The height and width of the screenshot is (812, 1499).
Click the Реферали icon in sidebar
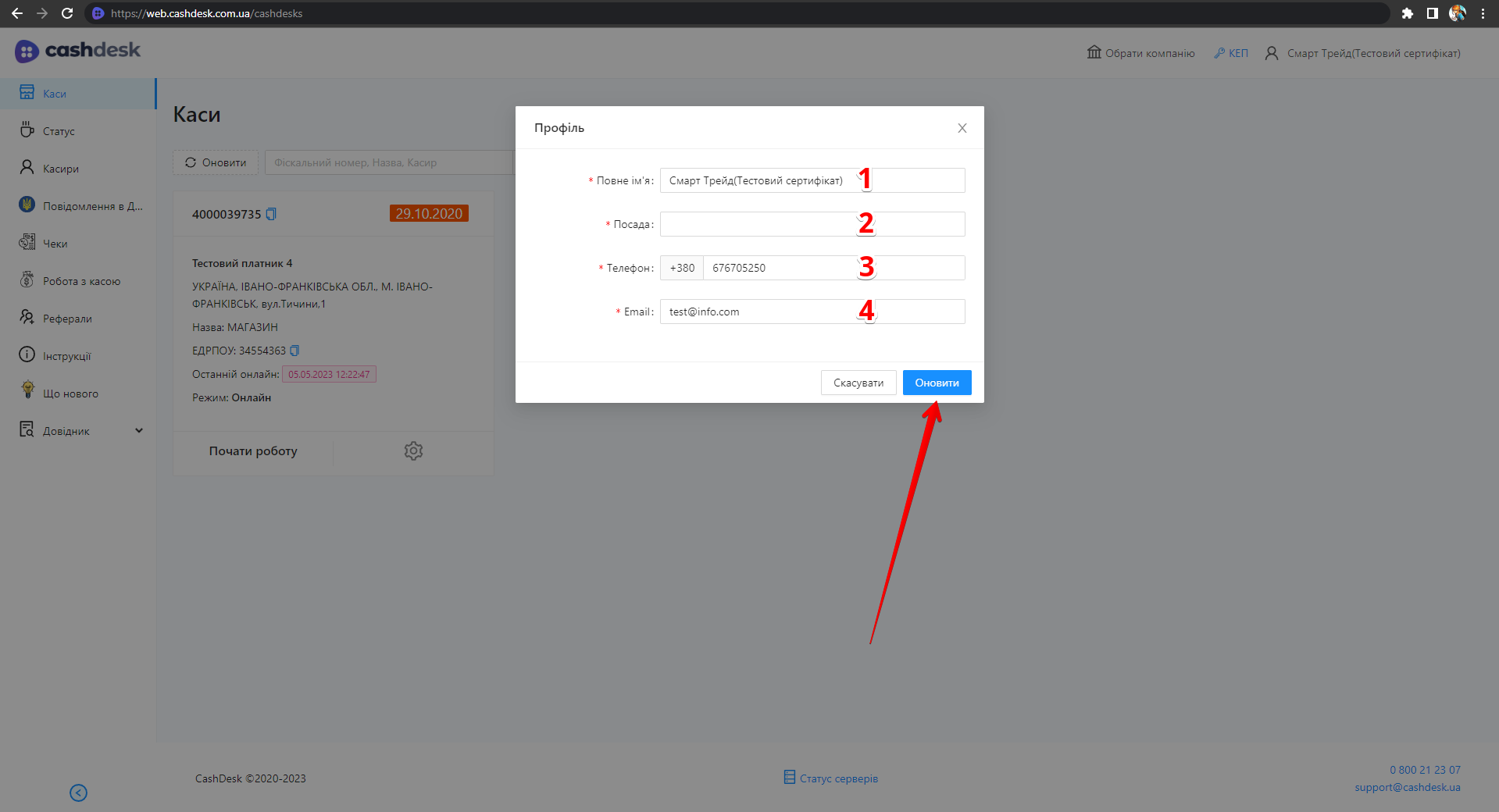click(x=27, y=318)
